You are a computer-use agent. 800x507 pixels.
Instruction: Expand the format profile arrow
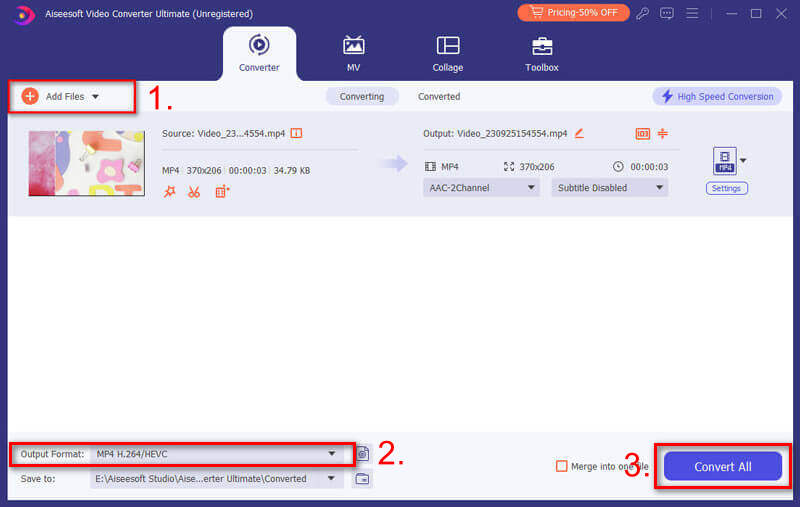[x=743, y=160]
